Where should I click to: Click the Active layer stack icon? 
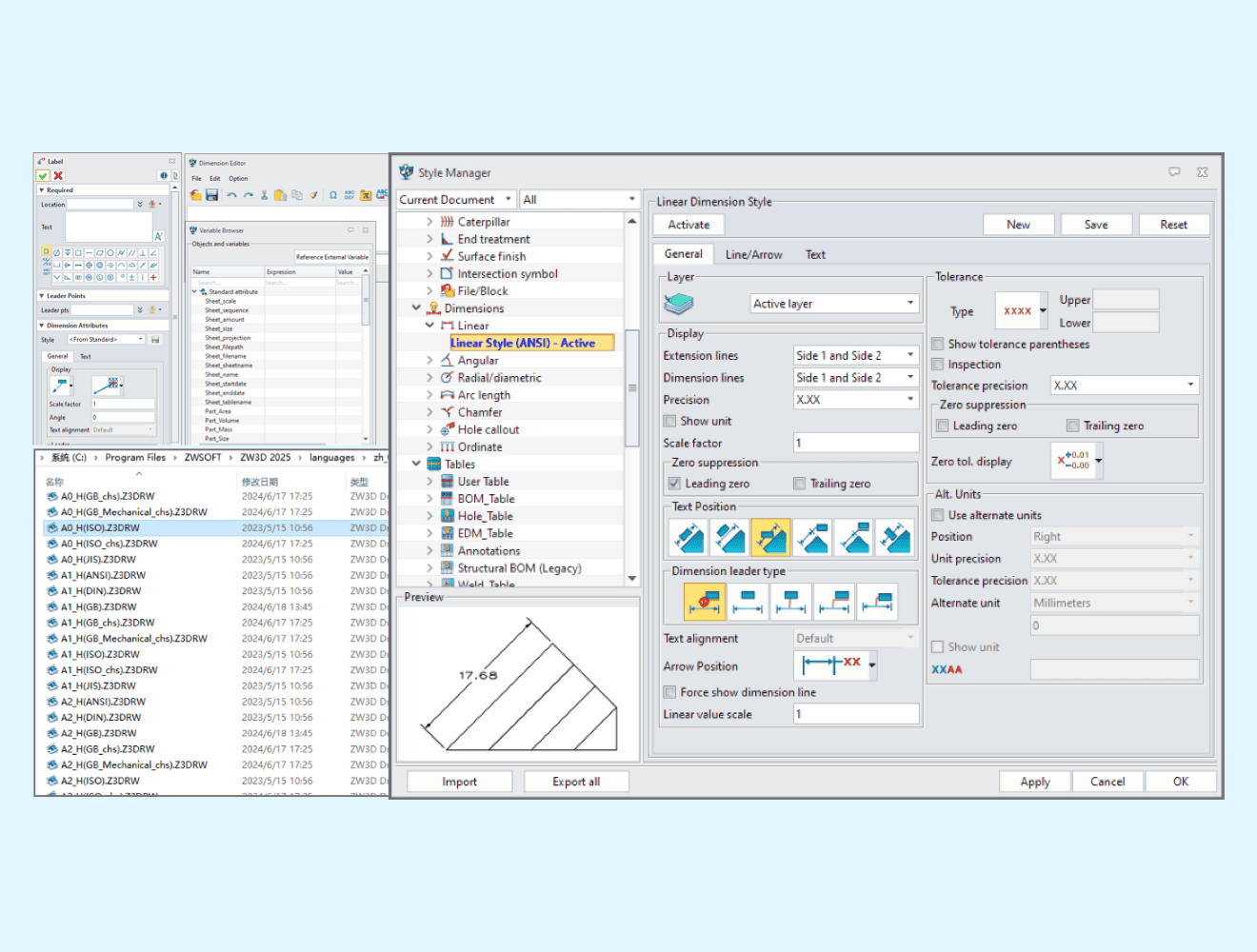tap(678, 304)
